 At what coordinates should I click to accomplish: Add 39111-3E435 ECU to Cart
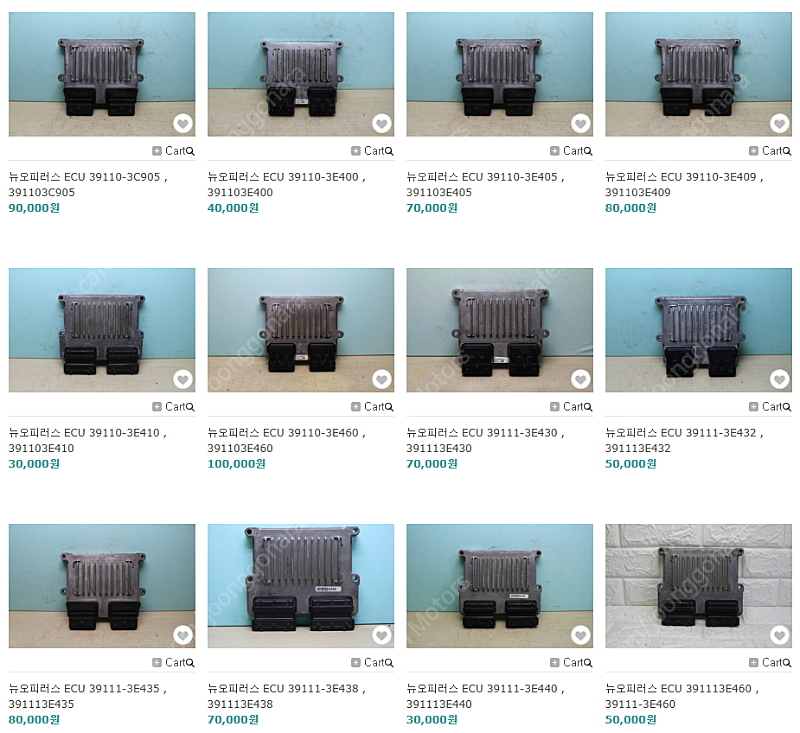(169, 663)
